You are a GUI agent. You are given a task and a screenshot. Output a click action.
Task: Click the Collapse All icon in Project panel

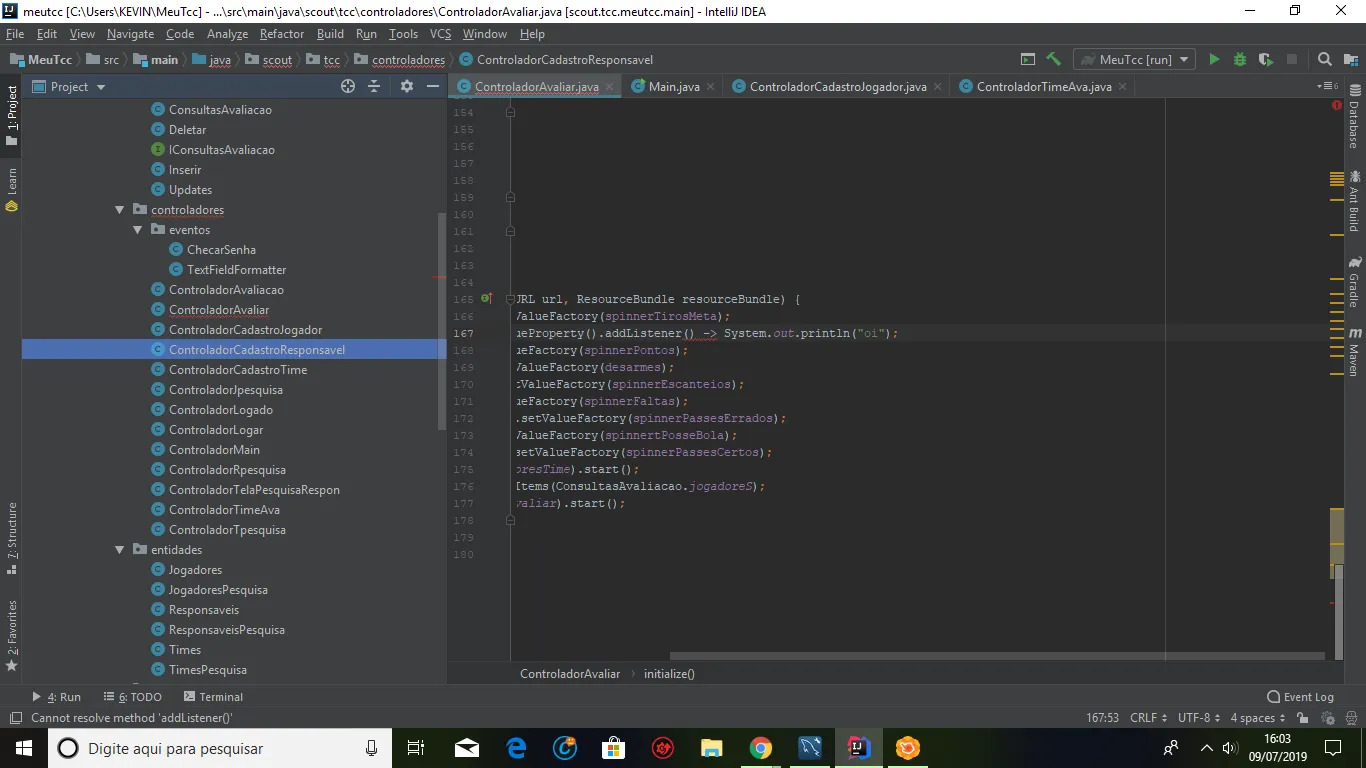point(374,87)
